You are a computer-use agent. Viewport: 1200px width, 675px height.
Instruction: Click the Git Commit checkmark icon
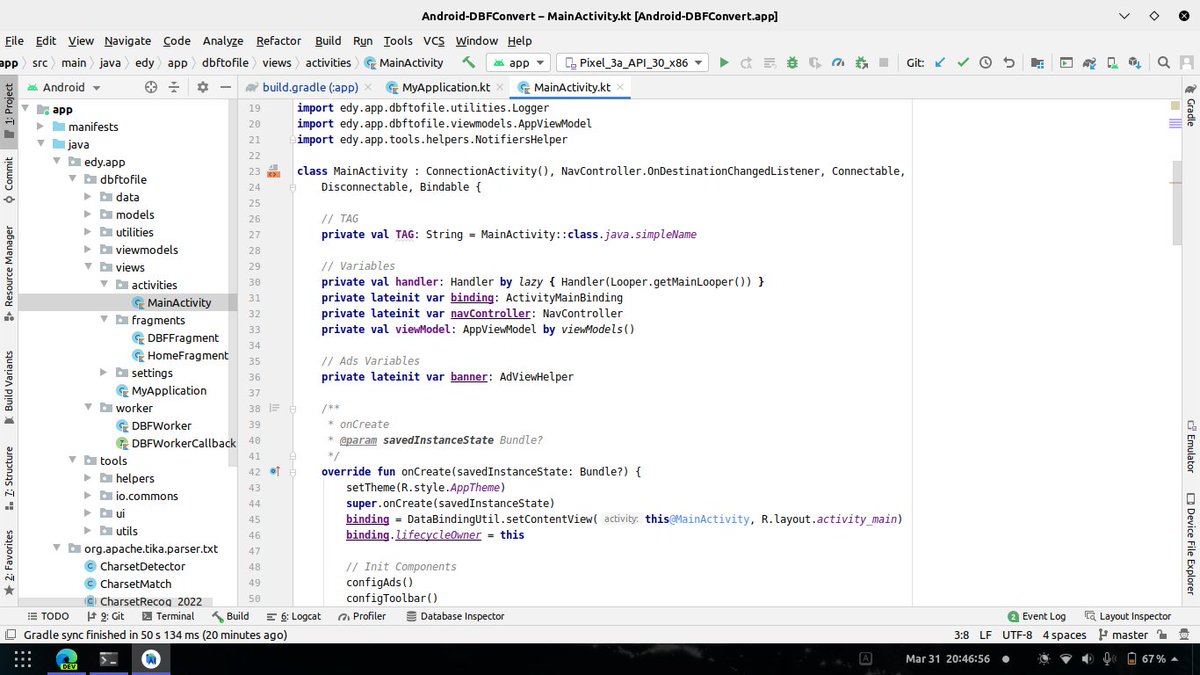[963, 62]
